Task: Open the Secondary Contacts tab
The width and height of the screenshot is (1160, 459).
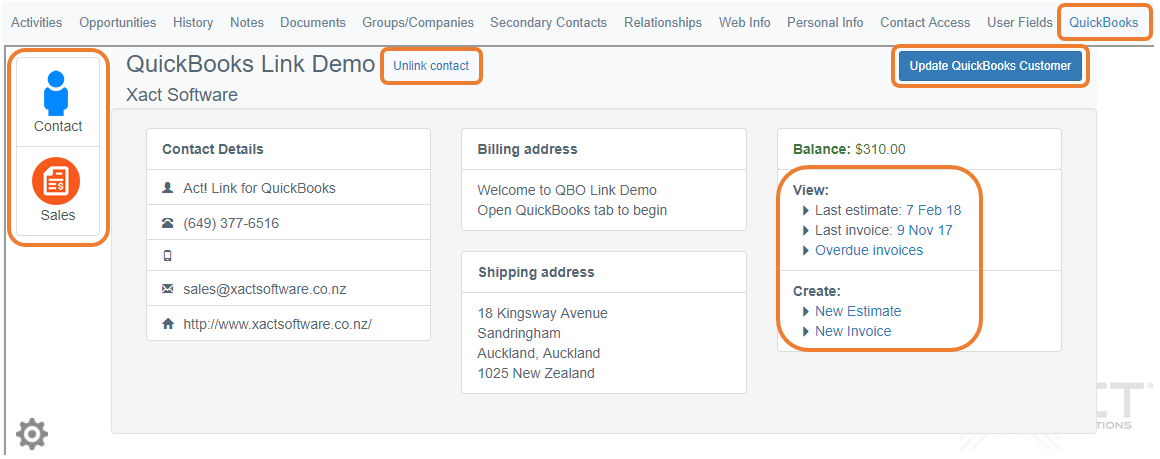Action: pos(549,22)
